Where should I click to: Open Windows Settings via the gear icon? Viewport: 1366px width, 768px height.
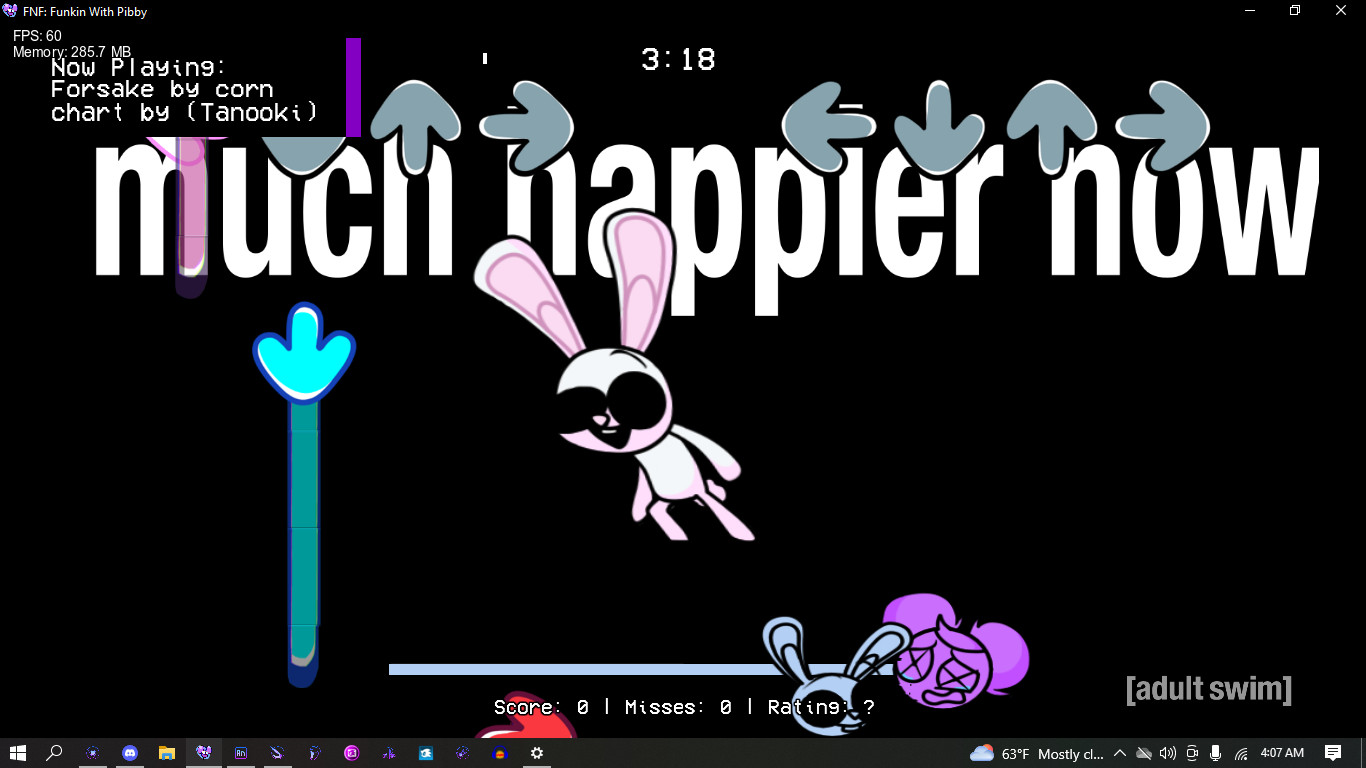click(x=537, y=754)
